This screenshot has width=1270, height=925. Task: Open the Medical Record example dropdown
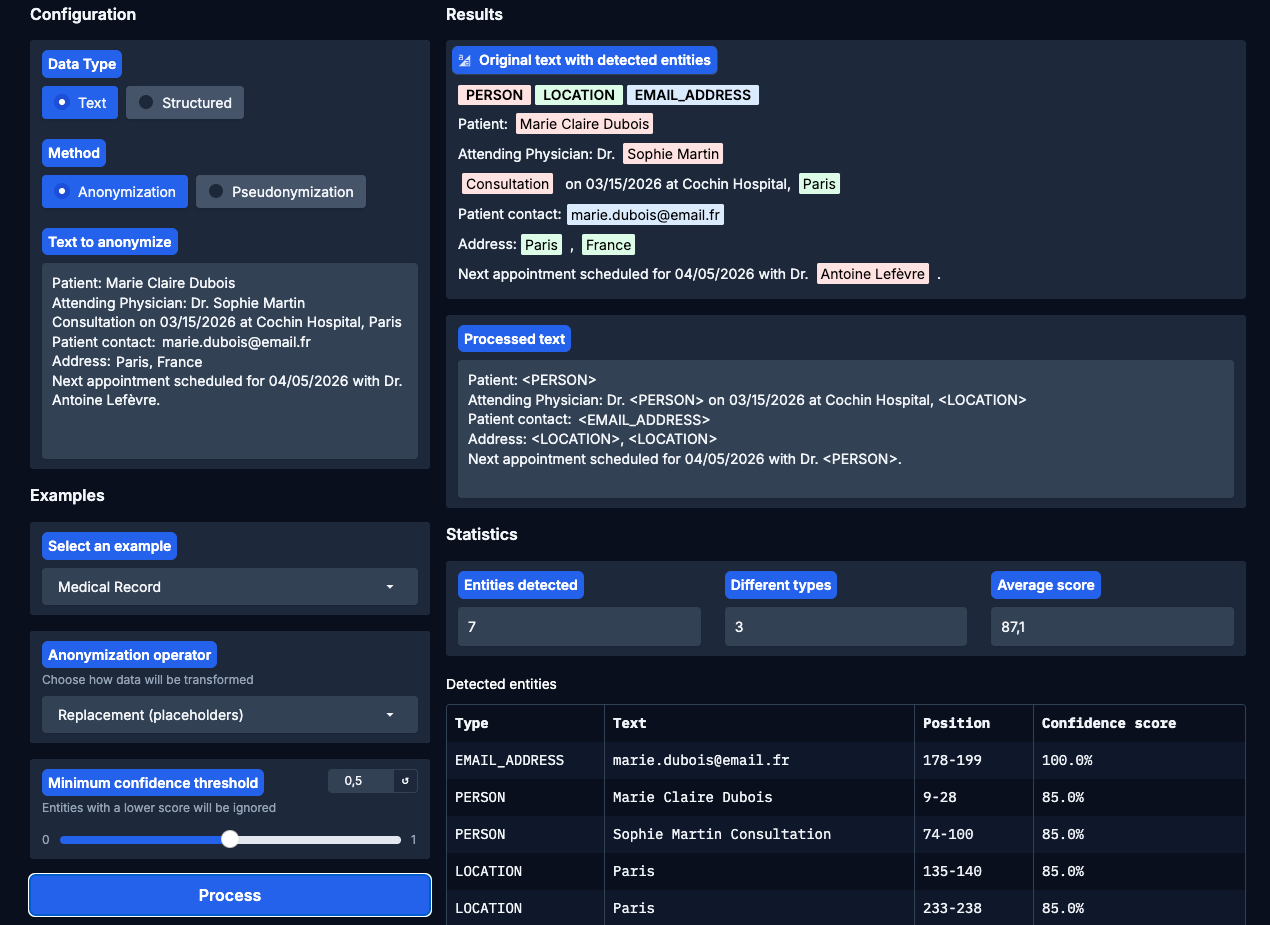pyautogui.click(x=230, y=587)
